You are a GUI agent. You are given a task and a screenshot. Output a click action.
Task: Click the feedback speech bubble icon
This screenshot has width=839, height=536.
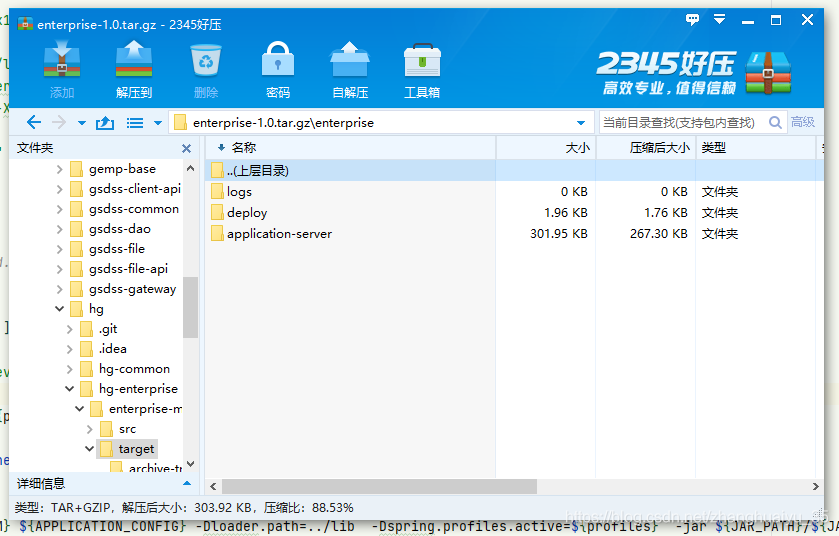click(692, 20)
